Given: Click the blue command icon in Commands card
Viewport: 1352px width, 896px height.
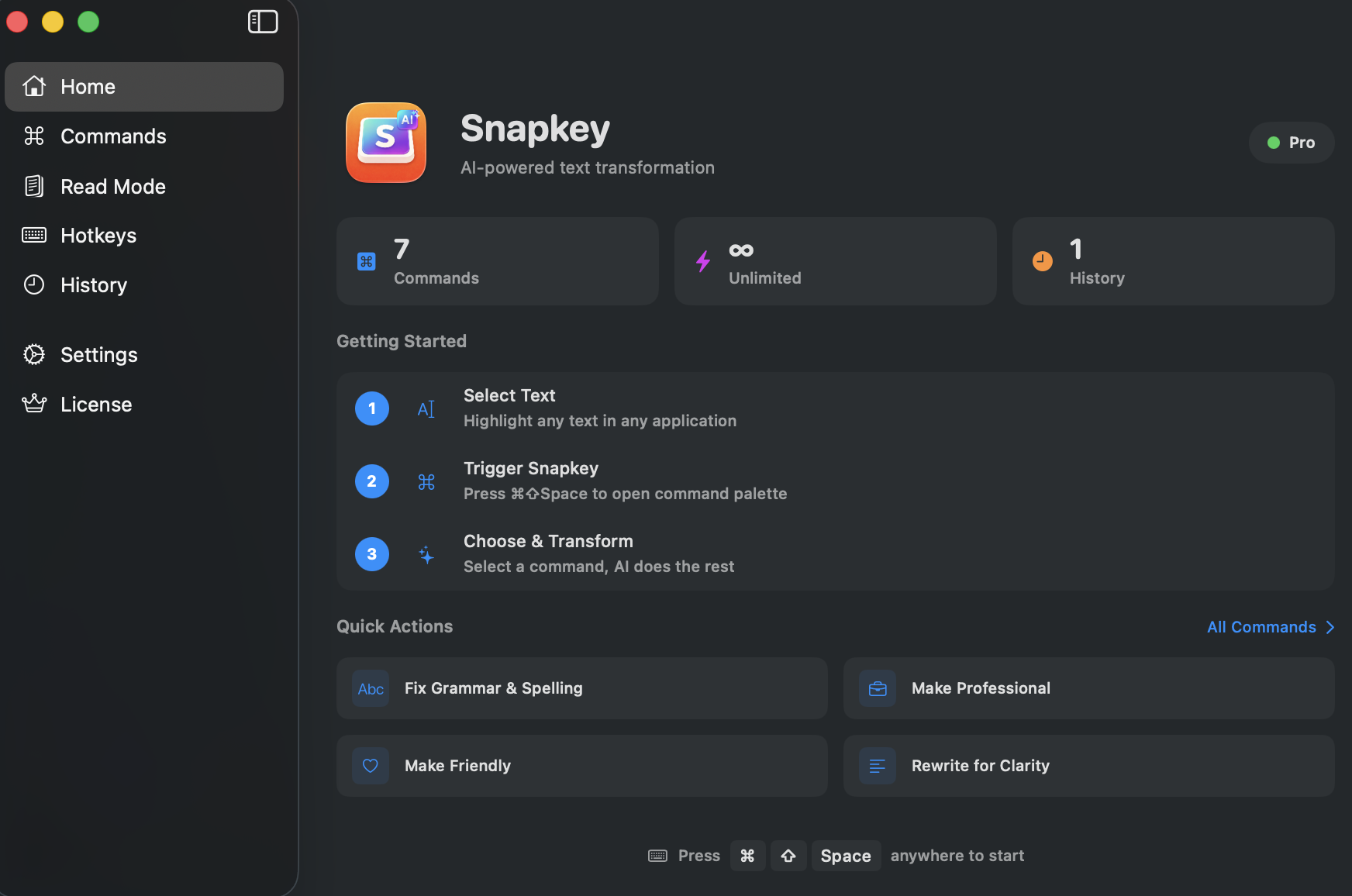Looking at the screenshot, I should pyautogui.click(x=367, y=261).
